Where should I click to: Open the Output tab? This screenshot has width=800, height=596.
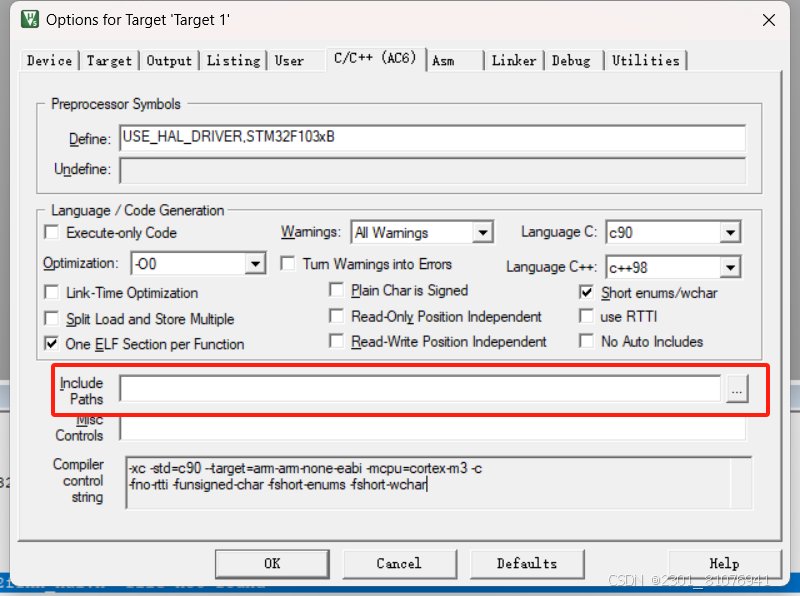click(169, 61)
